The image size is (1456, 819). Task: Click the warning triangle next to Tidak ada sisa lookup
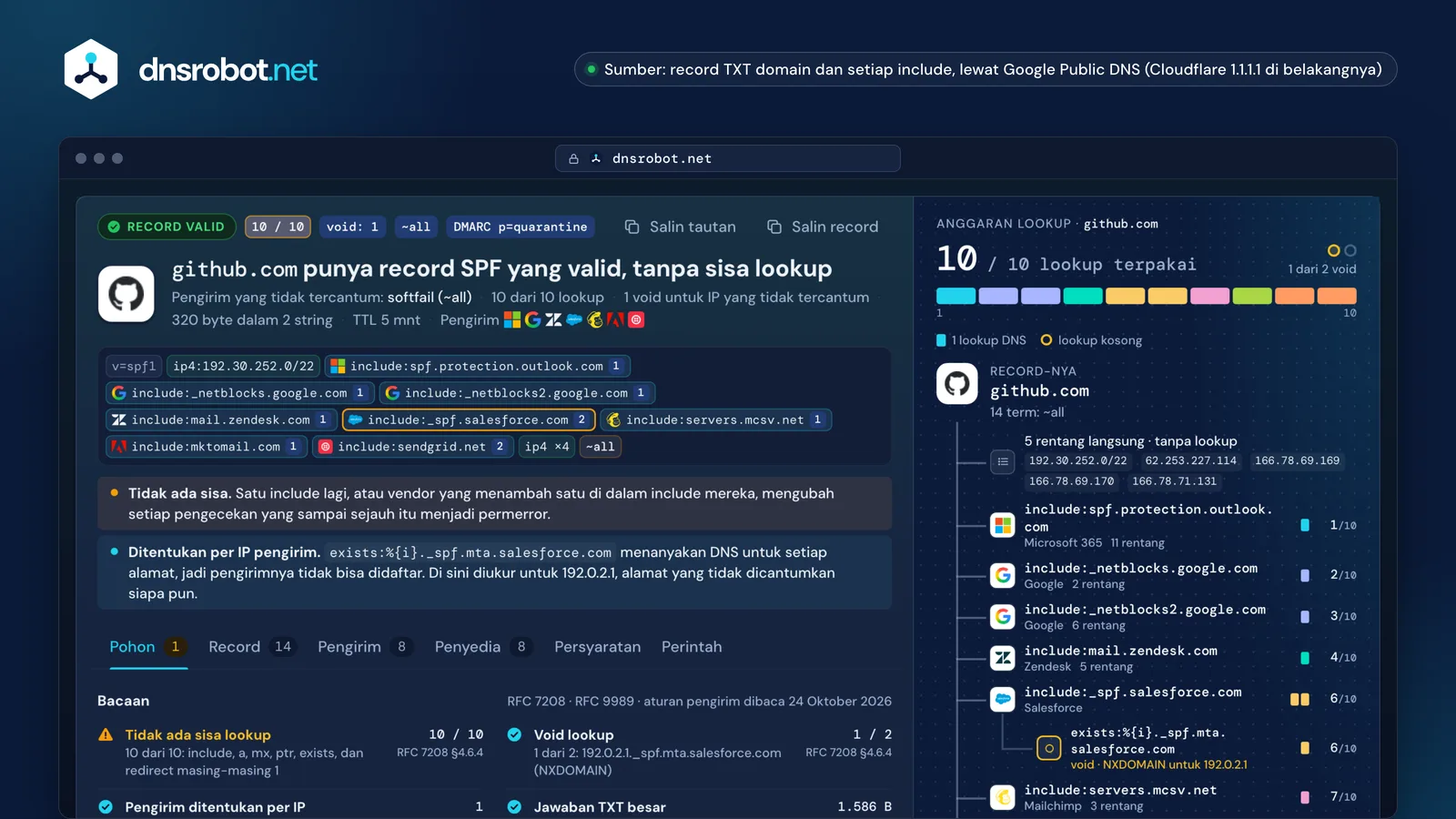point(106,734)
